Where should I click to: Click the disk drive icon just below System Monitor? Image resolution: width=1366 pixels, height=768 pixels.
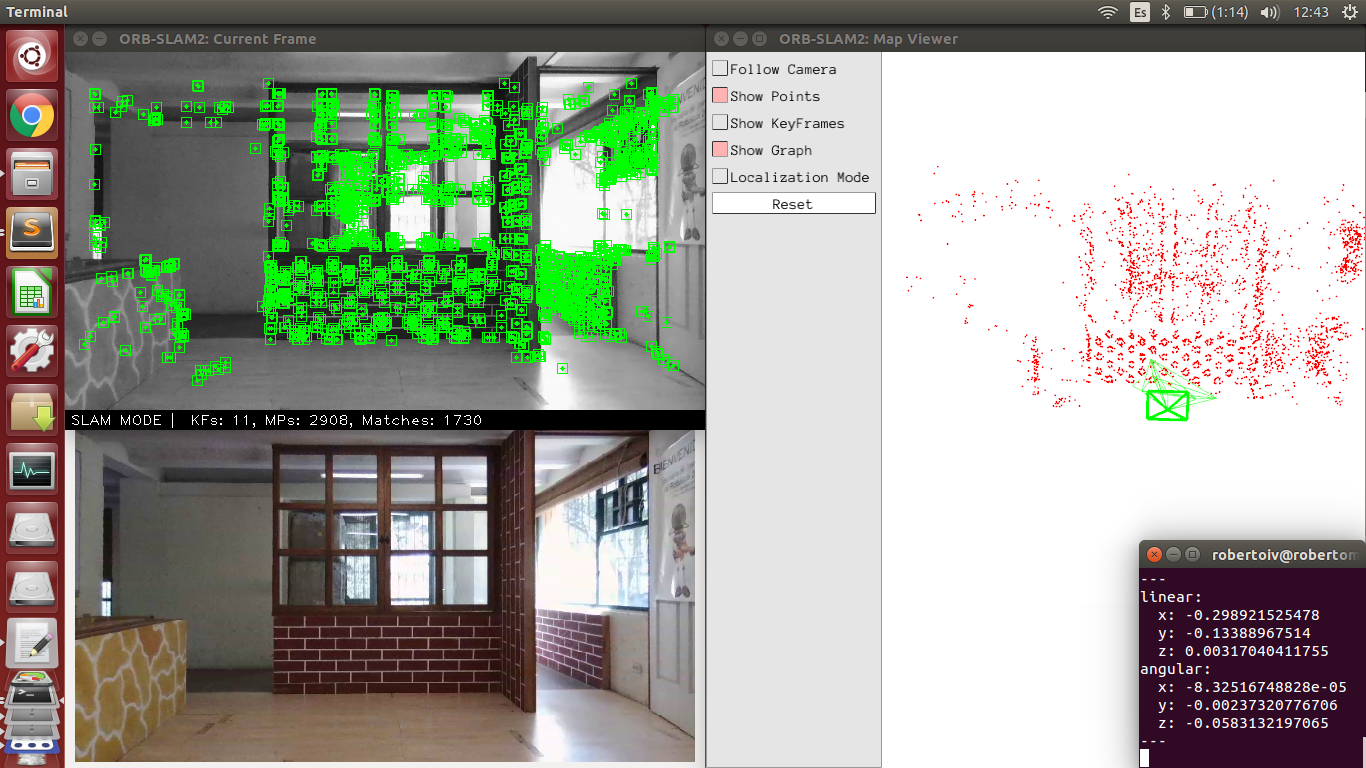coord(32,528)
